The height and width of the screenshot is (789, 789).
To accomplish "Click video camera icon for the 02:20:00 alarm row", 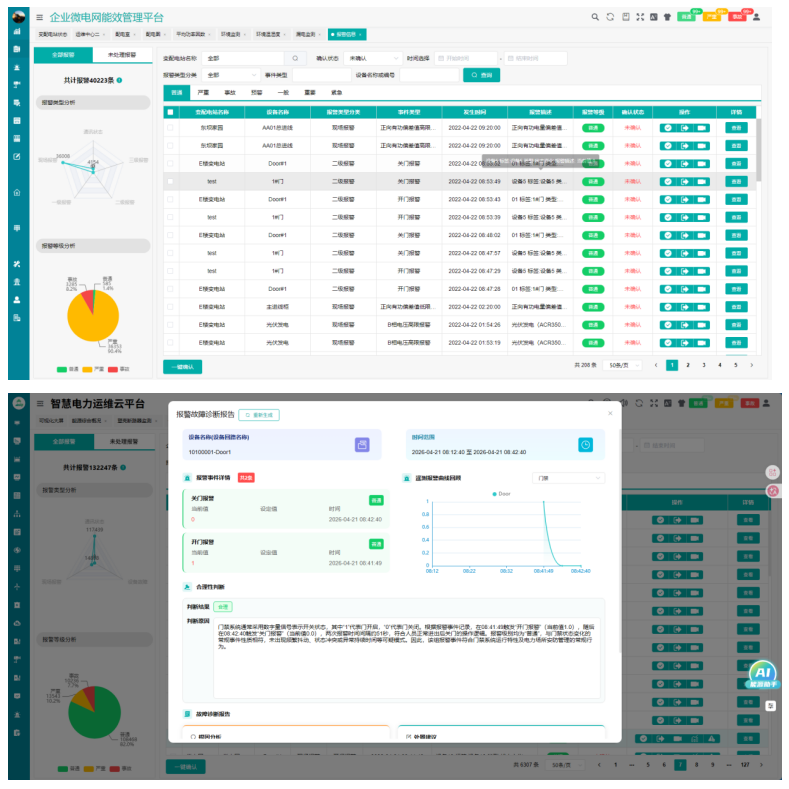I will tap(701, 307).
